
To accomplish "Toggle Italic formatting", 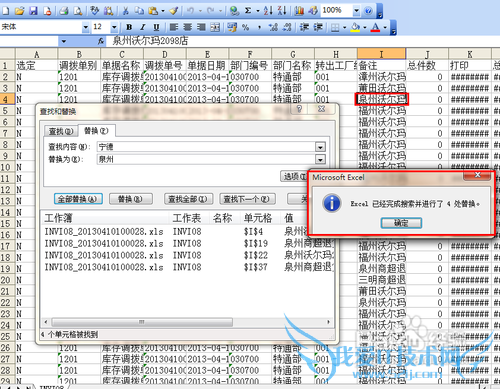I will pos(143,27).
